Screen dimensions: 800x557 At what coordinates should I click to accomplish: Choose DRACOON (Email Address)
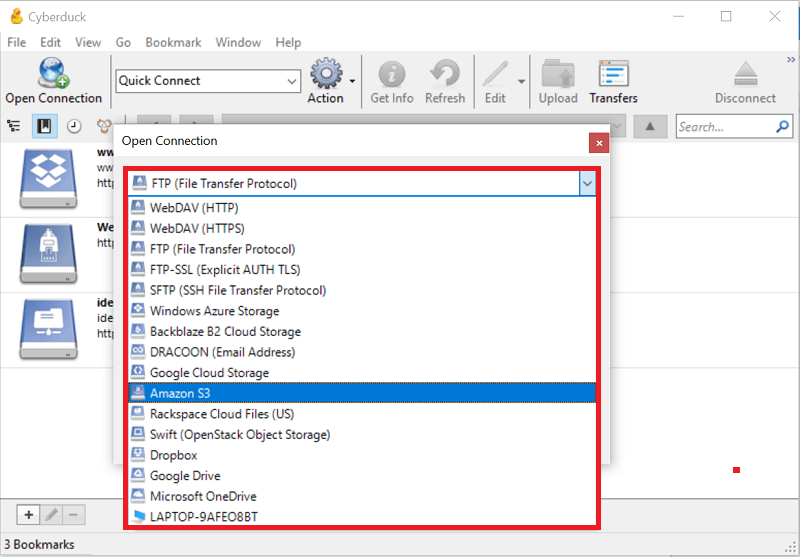[x=362, y=352]
